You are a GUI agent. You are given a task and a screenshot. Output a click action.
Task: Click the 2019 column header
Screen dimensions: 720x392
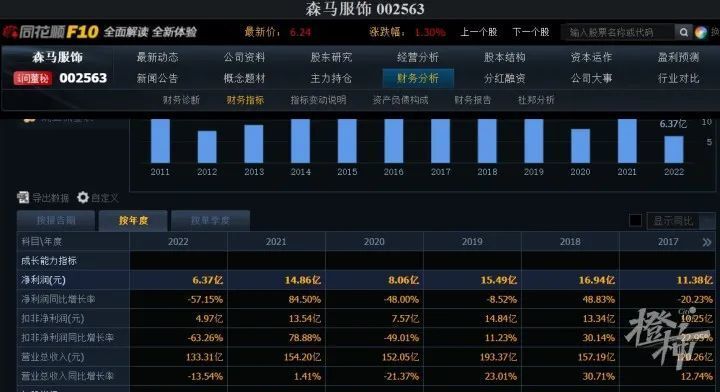pyautogui.click(x=472, y=242)
